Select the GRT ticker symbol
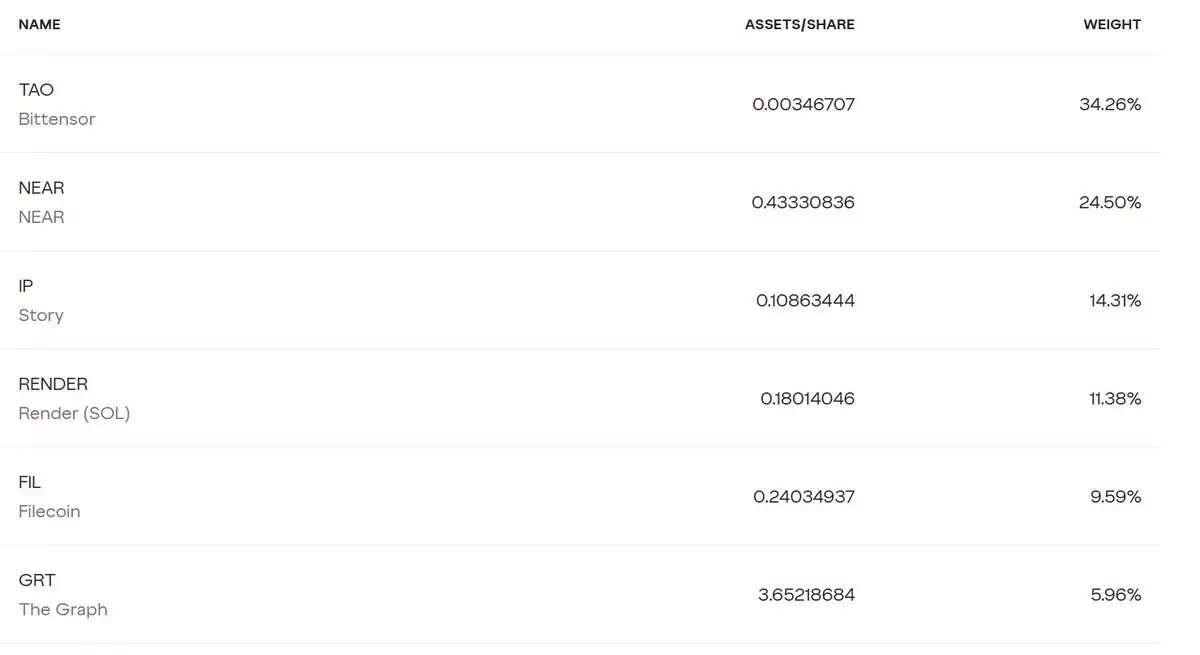The image size is (1200, 655). pos(37,580)
